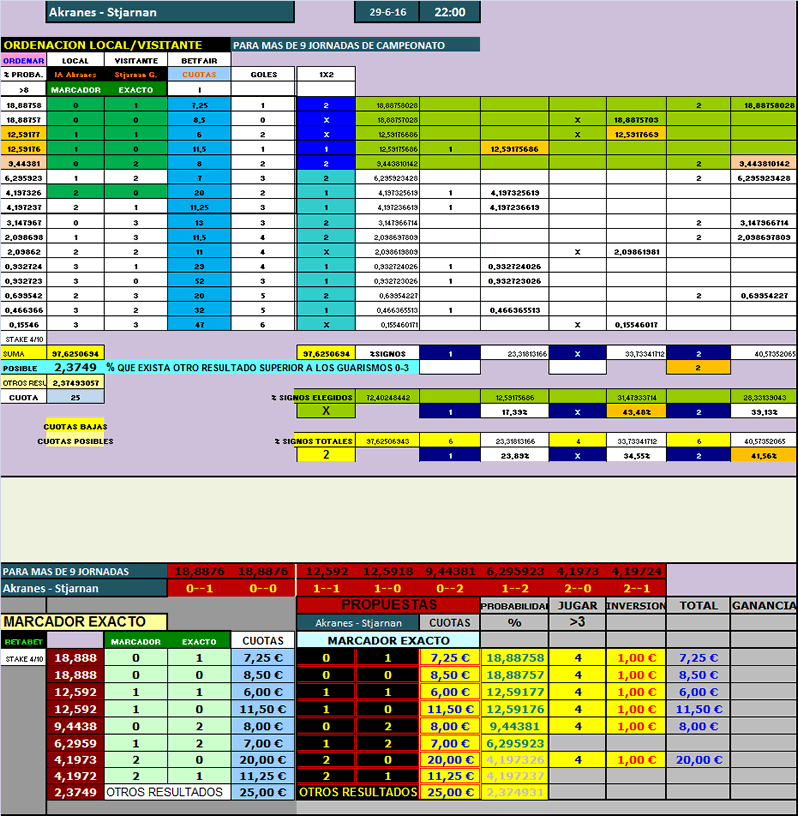This screenshot has height=816, width=798.
Task: Select the kickoff time cell 22:00
Action: pyautogui.click(x=450, y=12)
